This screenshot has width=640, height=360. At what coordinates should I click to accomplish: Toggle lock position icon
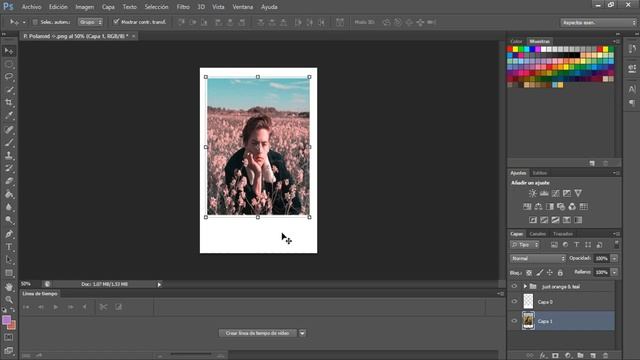point(550,273)
